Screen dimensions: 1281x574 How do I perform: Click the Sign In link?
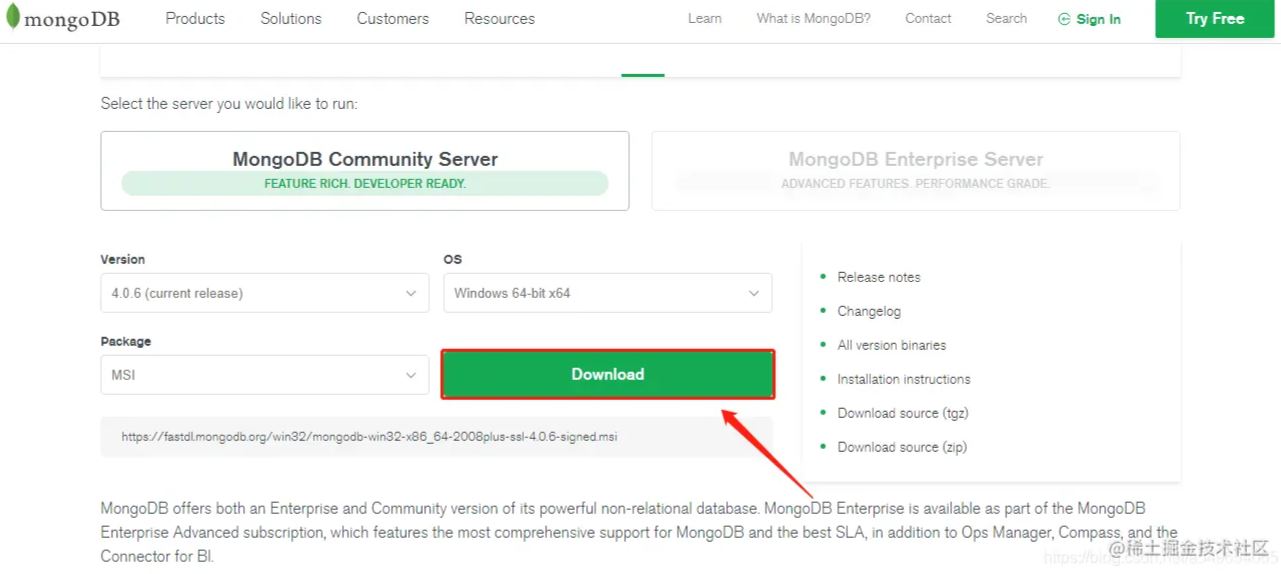tap(1098, 19)
